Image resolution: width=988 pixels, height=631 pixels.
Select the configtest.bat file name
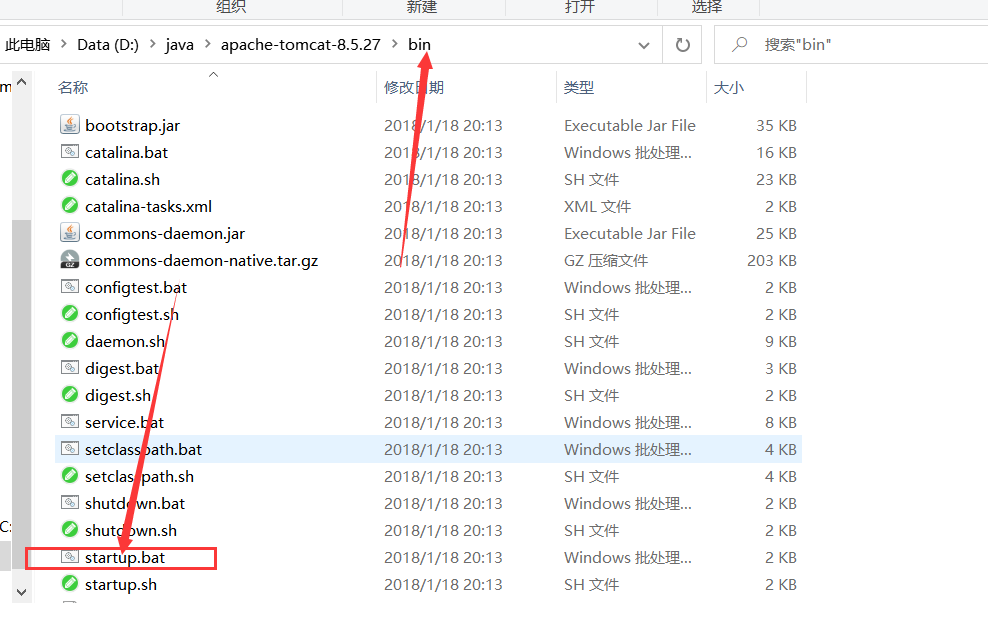136,288
